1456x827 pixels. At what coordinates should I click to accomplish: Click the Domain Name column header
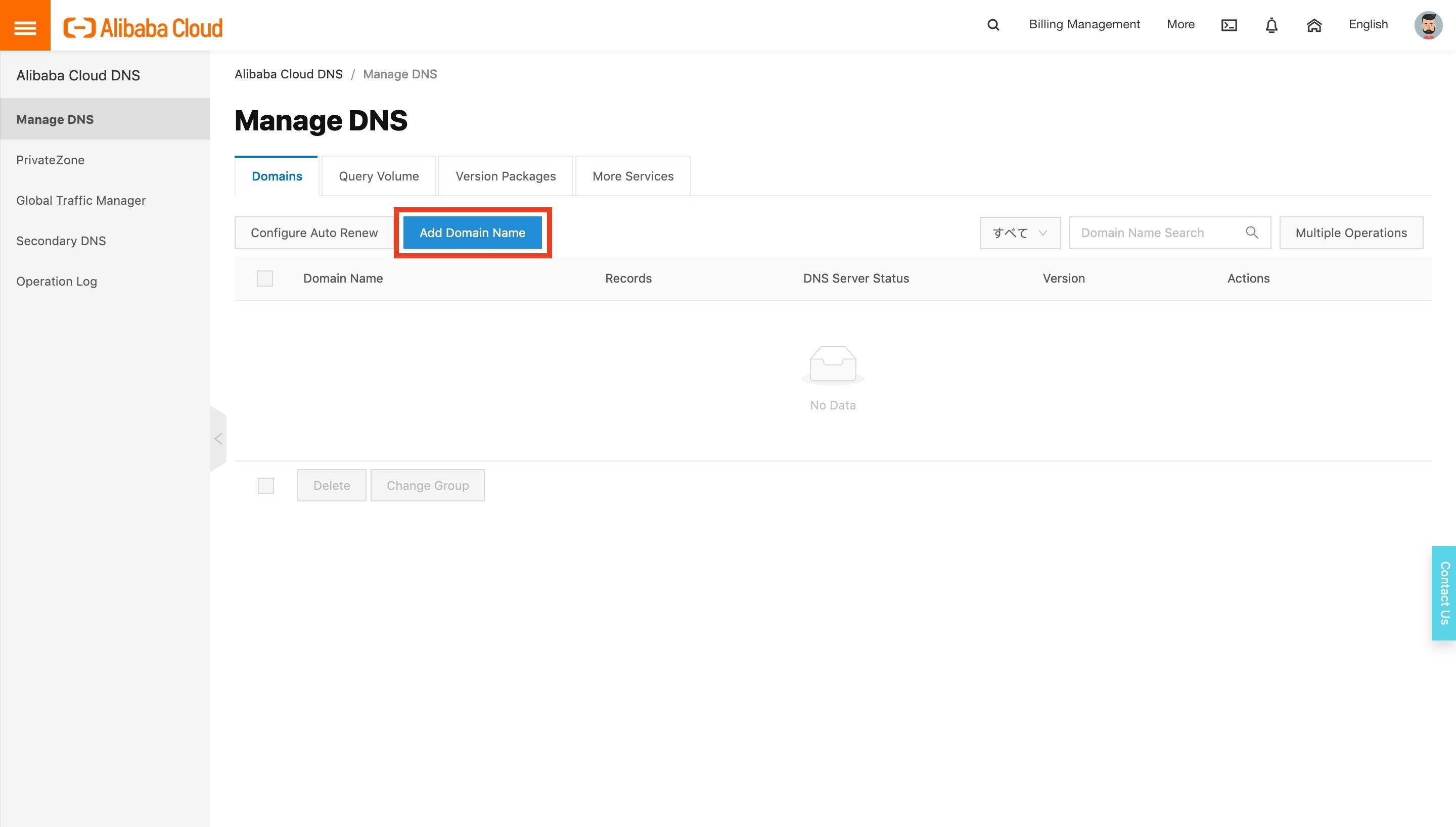(343, 279)
